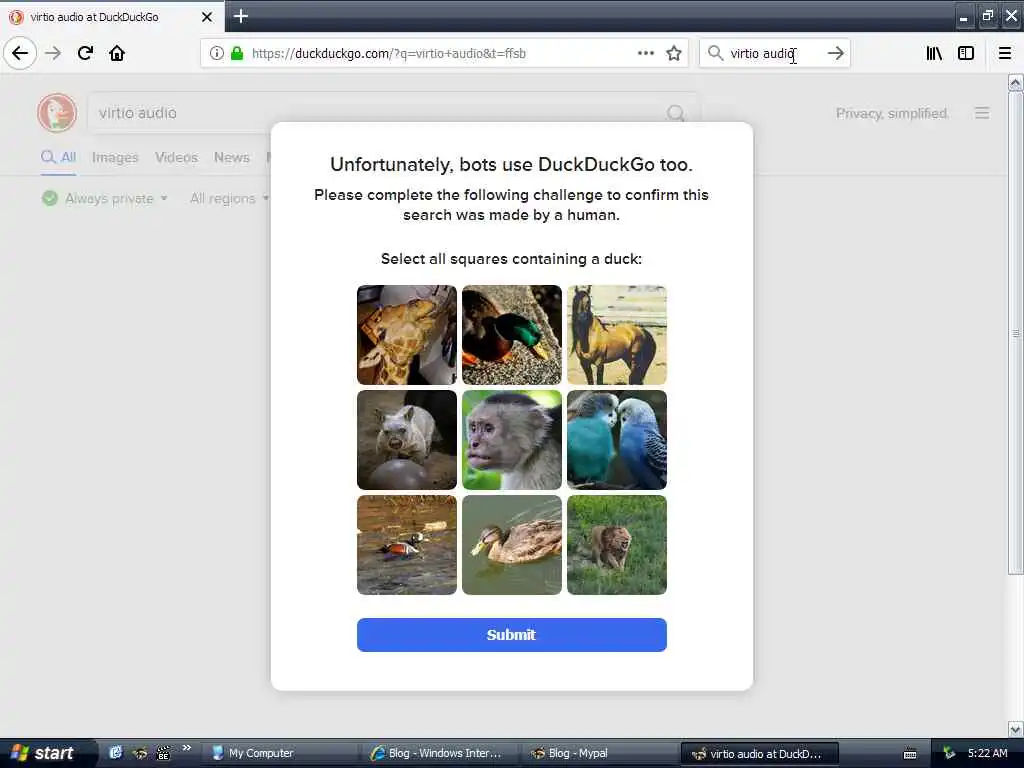Select the horse image square

click(617, 335)
